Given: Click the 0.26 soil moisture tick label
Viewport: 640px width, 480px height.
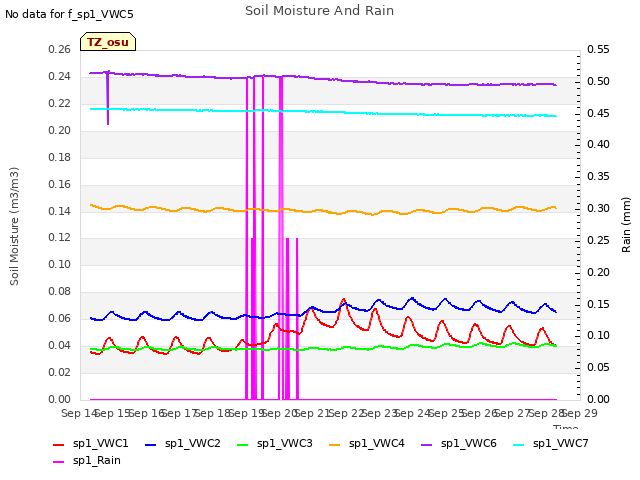Looking at the screenshot, I should 60,50.
